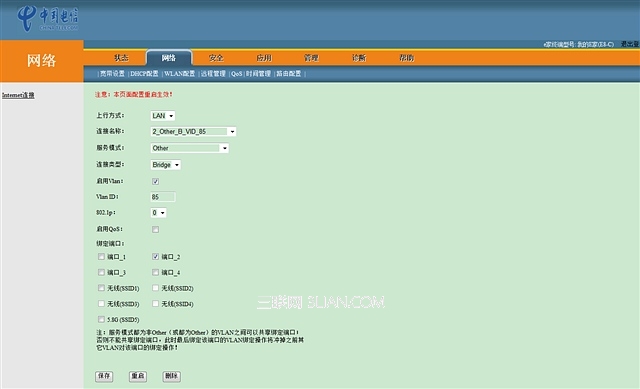Check the 无线(SSID2) checkbox
This screenshot has width=640, height=389.
coord(156,288)
